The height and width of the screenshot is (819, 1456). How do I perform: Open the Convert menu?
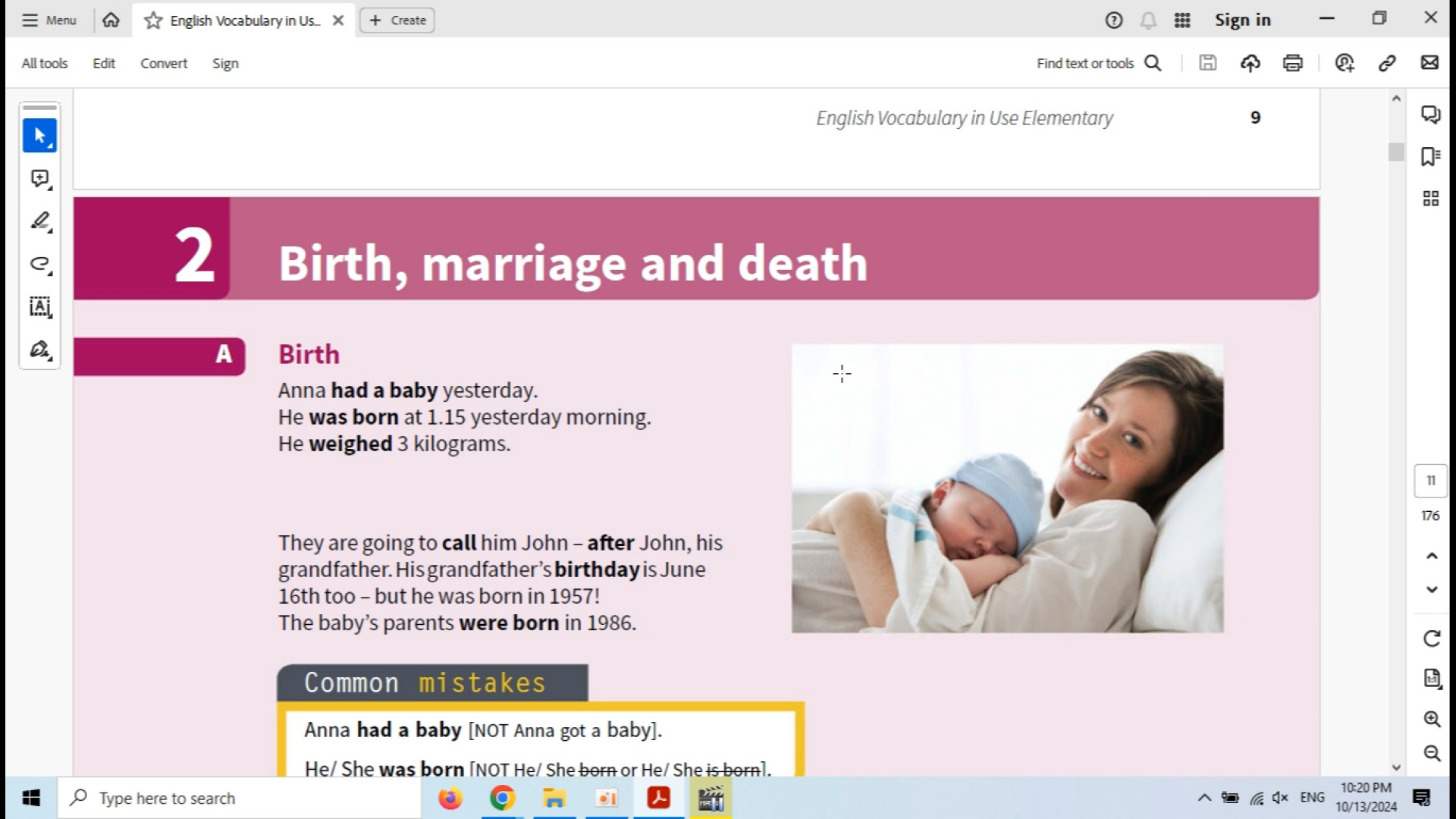pyautogui.click(x=163, y=64)
